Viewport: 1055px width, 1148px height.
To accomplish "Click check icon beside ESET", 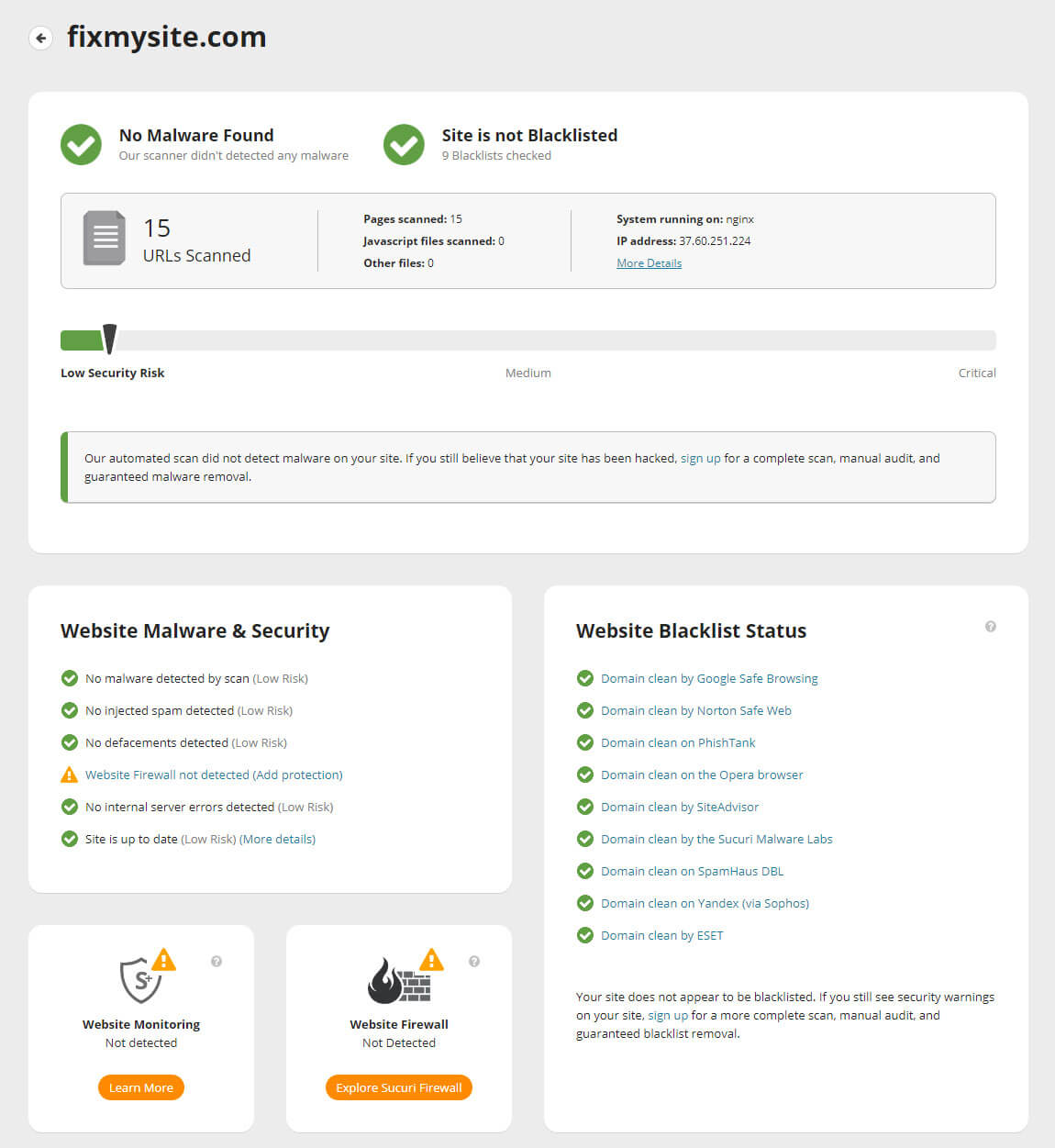I will (585, 935).
